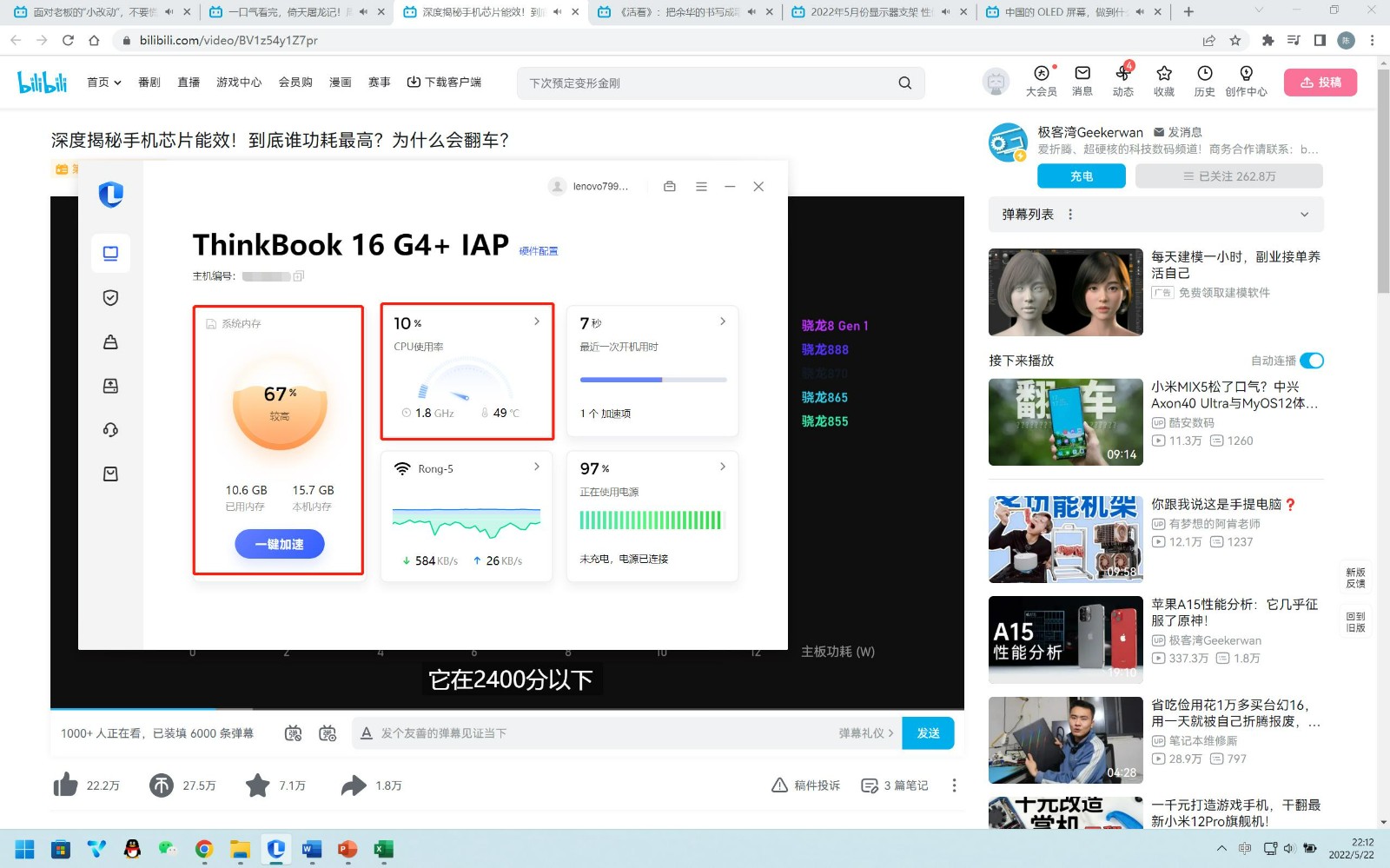Viewport: 1390px width, 868px height.
Task: Expand the Rong-5 network card arrow
Action: [537, 467]
